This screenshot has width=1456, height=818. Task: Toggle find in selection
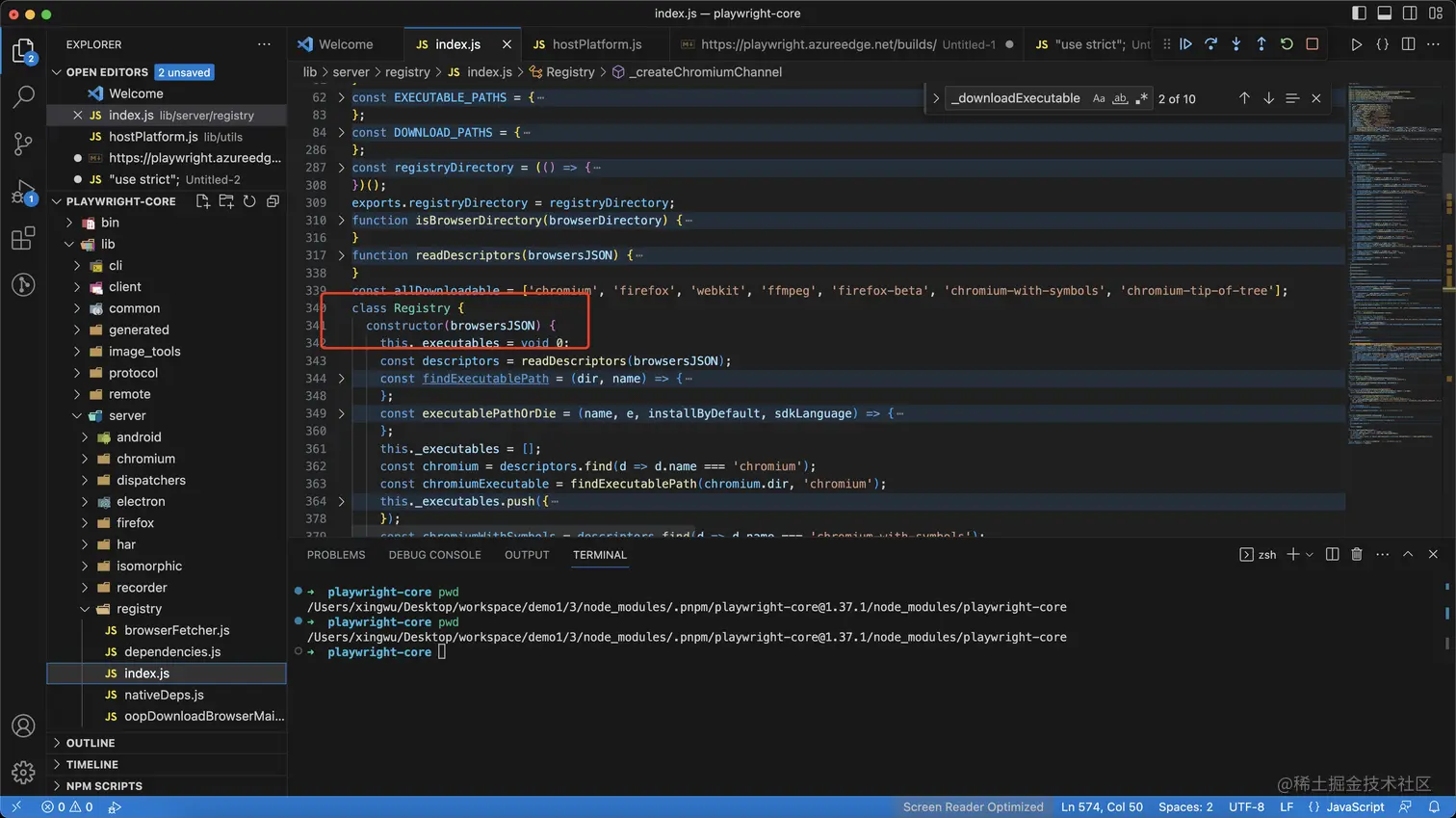pos(1292,98)
